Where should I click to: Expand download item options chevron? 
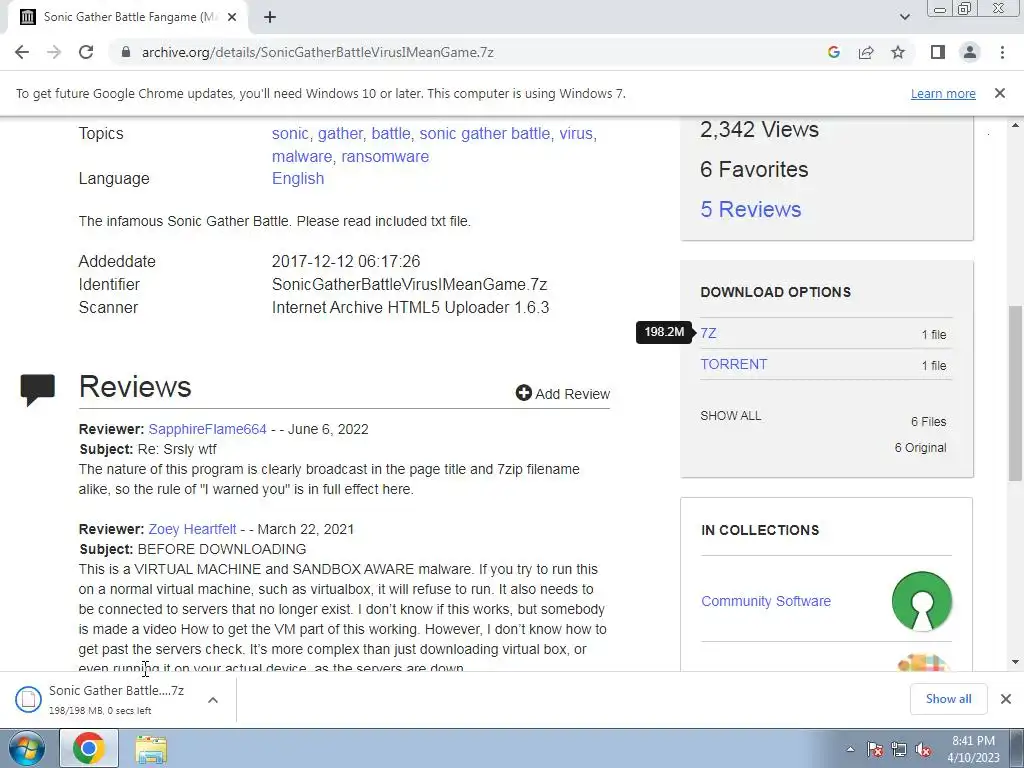click(213, 699)
